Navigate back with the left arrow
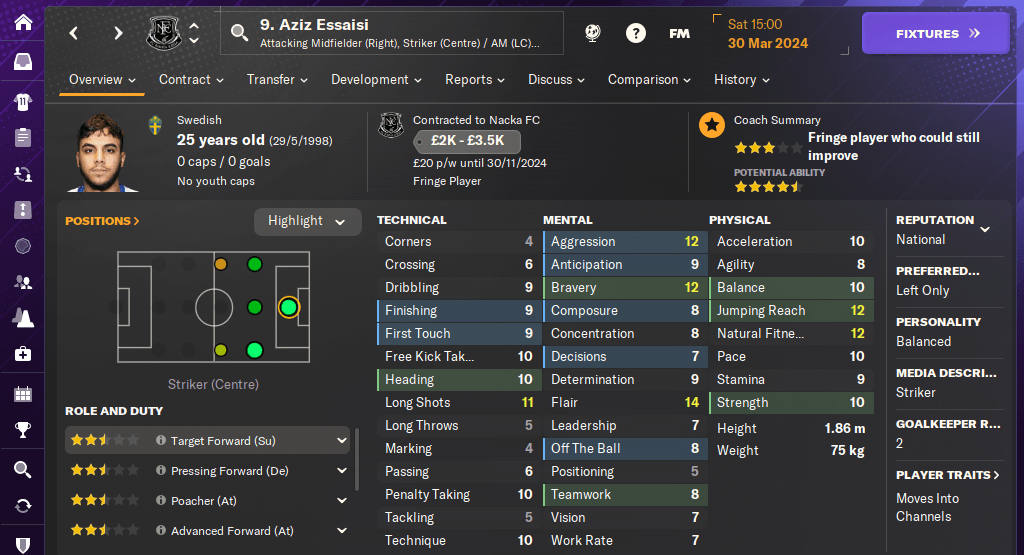This screenshot has width=1024, height=555. pyautogui.click(x=74, y=33)
